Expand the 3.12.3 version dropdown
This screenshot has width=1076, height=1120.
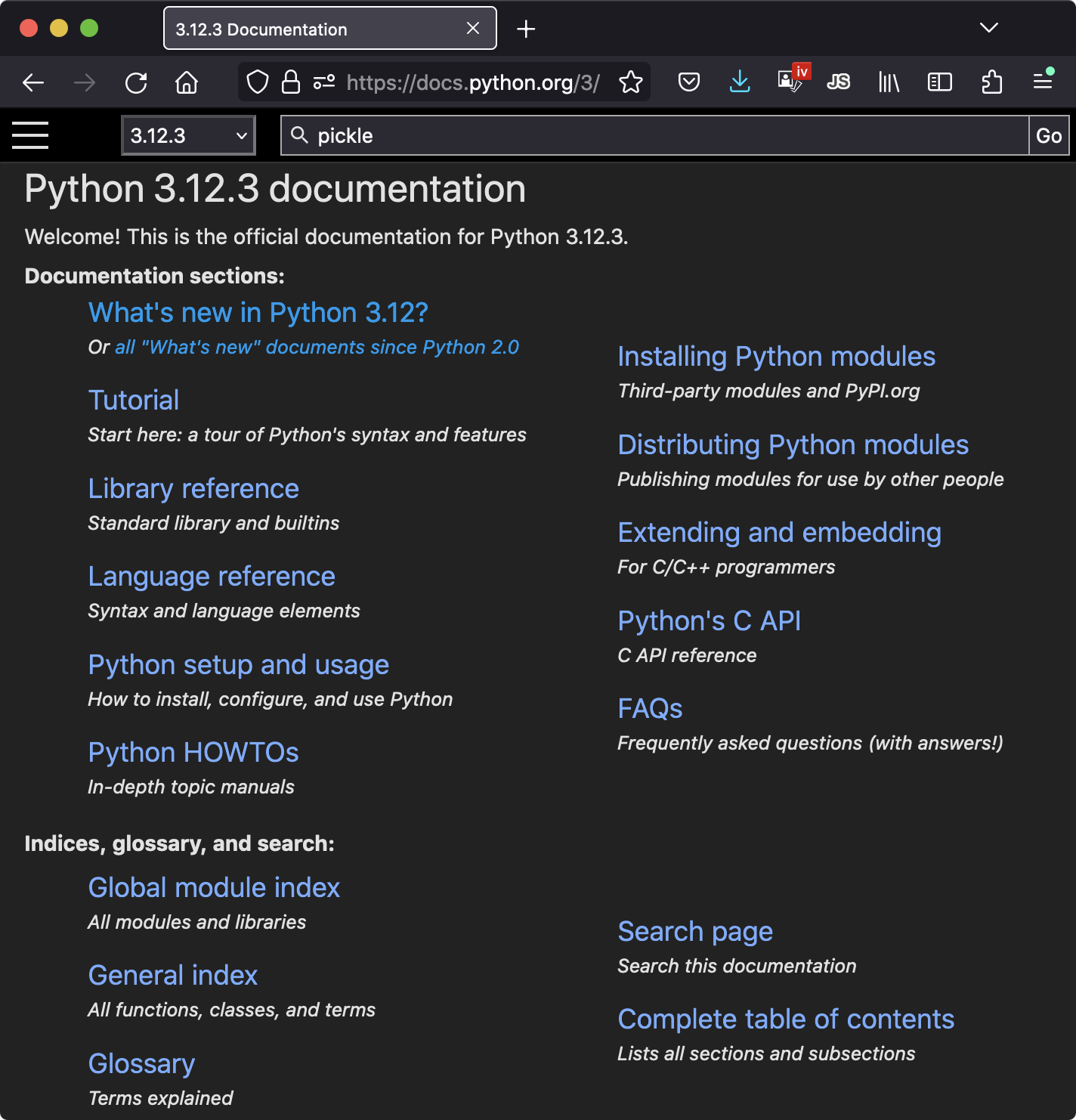coord(188,135)
